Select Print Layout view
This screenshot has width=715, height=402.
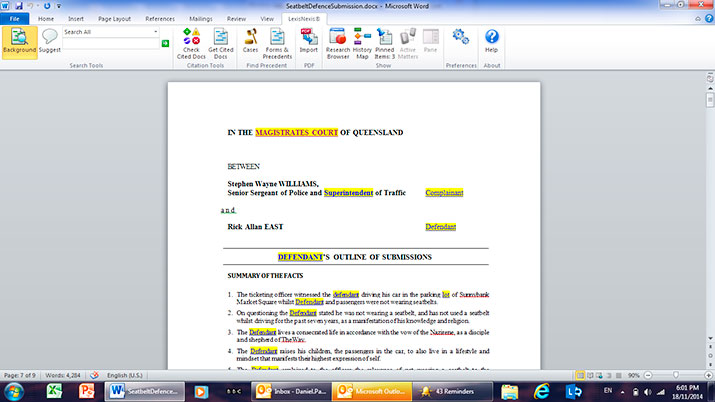pyautogui.click(x=580, y=375)
